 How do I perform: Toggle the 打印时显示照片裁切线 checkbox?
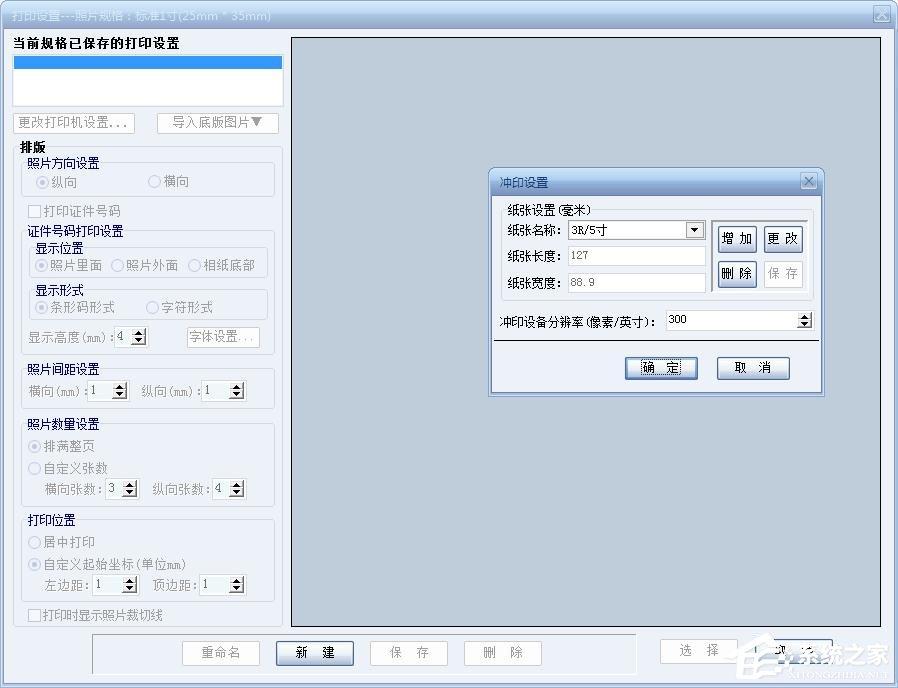pos(34,615)
